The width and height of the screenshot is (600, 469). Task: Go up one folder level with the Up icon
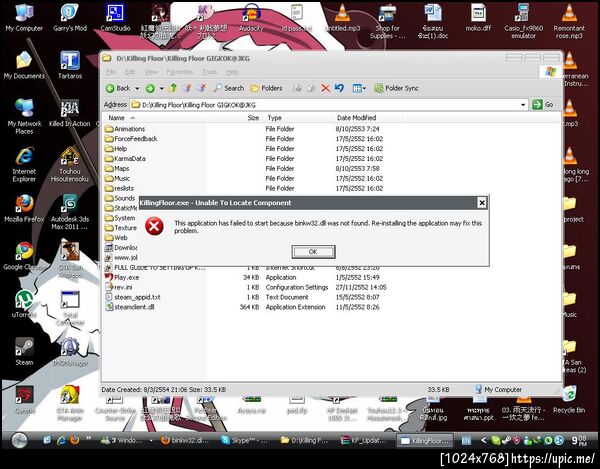[173, 88]
